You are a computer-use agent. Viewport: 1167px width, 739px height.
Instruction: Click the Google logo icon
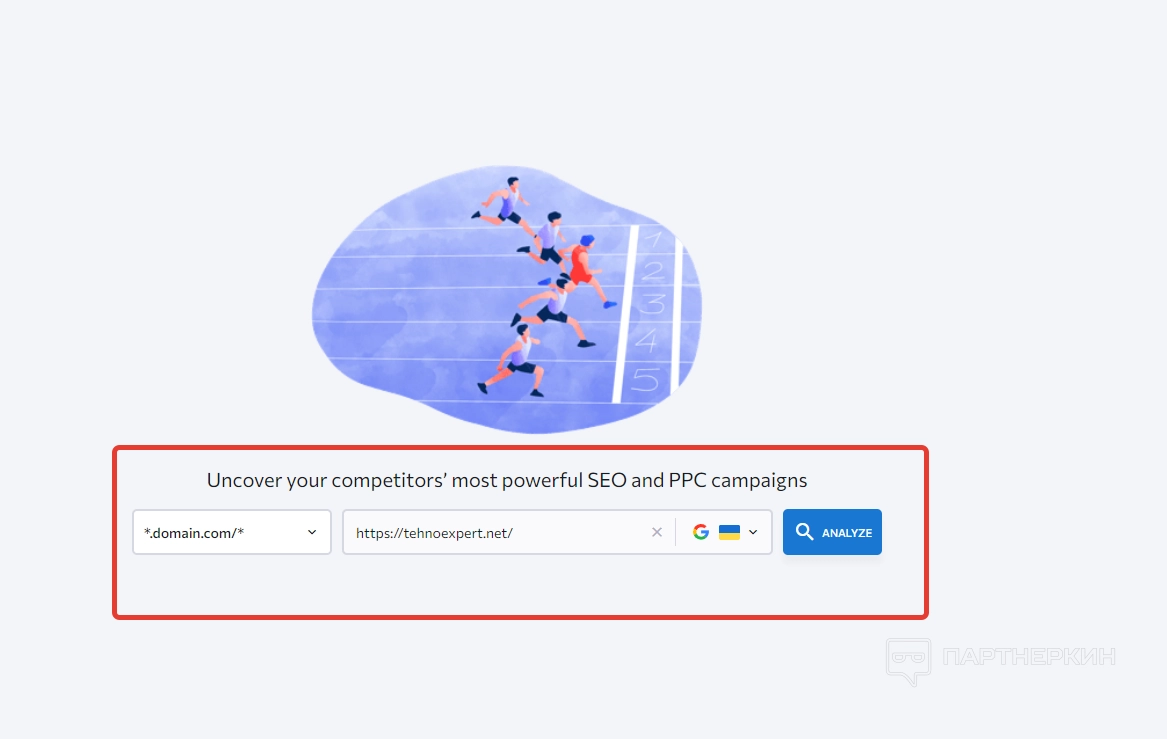point(701,532)
